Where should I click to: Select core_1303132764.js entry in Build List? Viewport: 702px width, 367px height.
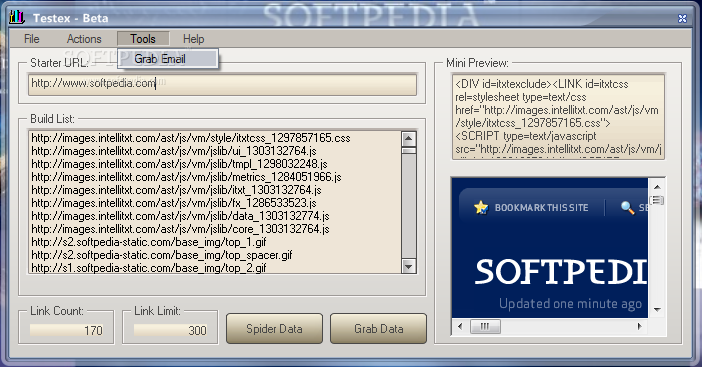pyautogui.click(x=180, y=229)
